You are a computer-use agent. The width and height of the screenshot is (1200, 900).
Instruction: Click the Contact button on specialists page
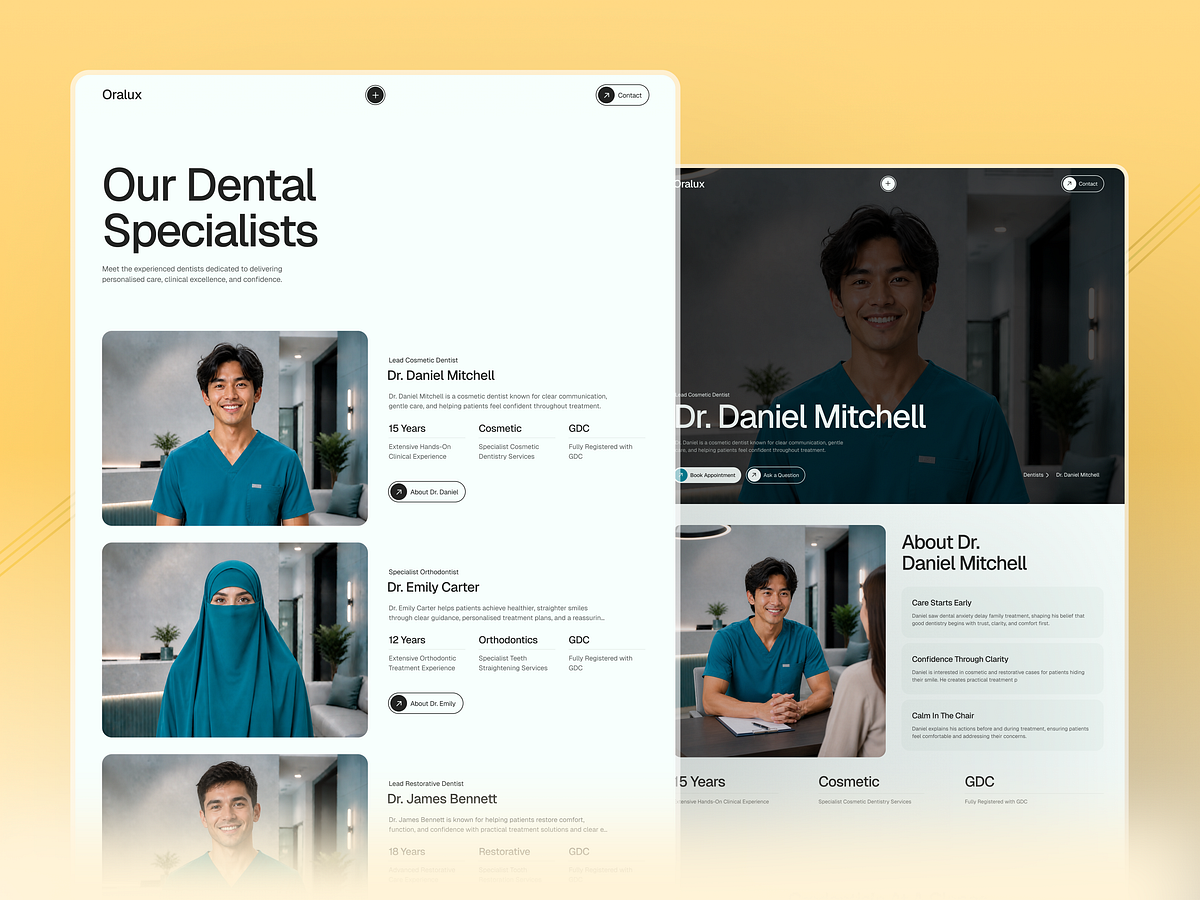(x=622, y=95)
